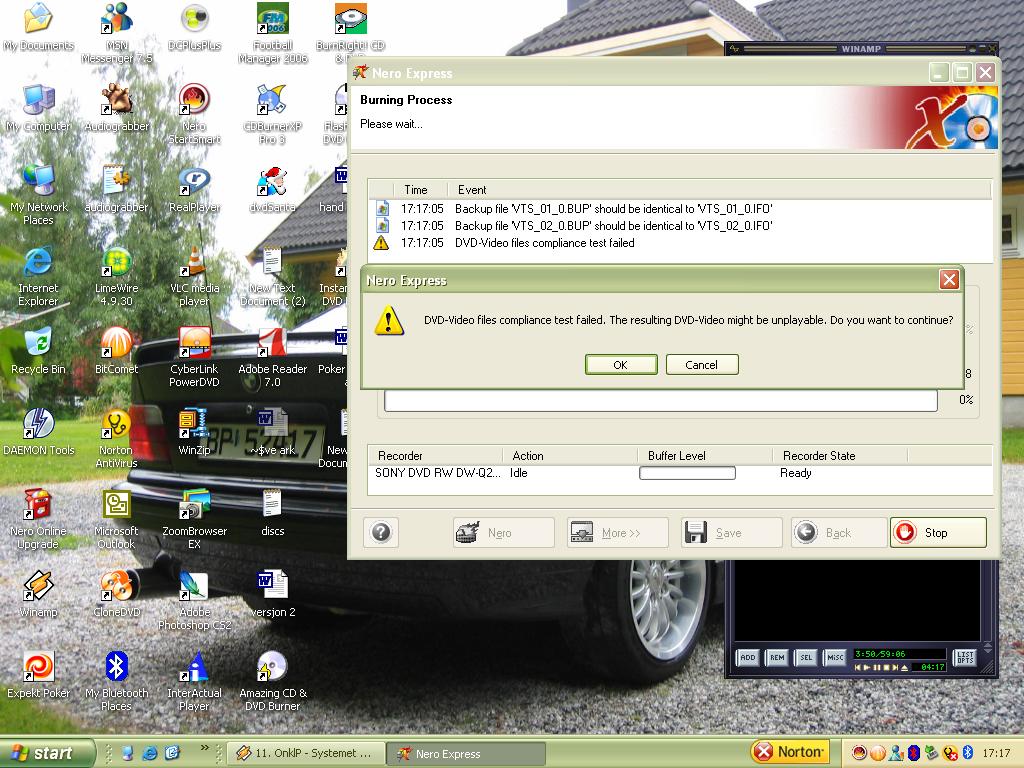The width and height of the screenshot is (1024, 768).
Task: Open the discs text file
Action: click(273, 513)
